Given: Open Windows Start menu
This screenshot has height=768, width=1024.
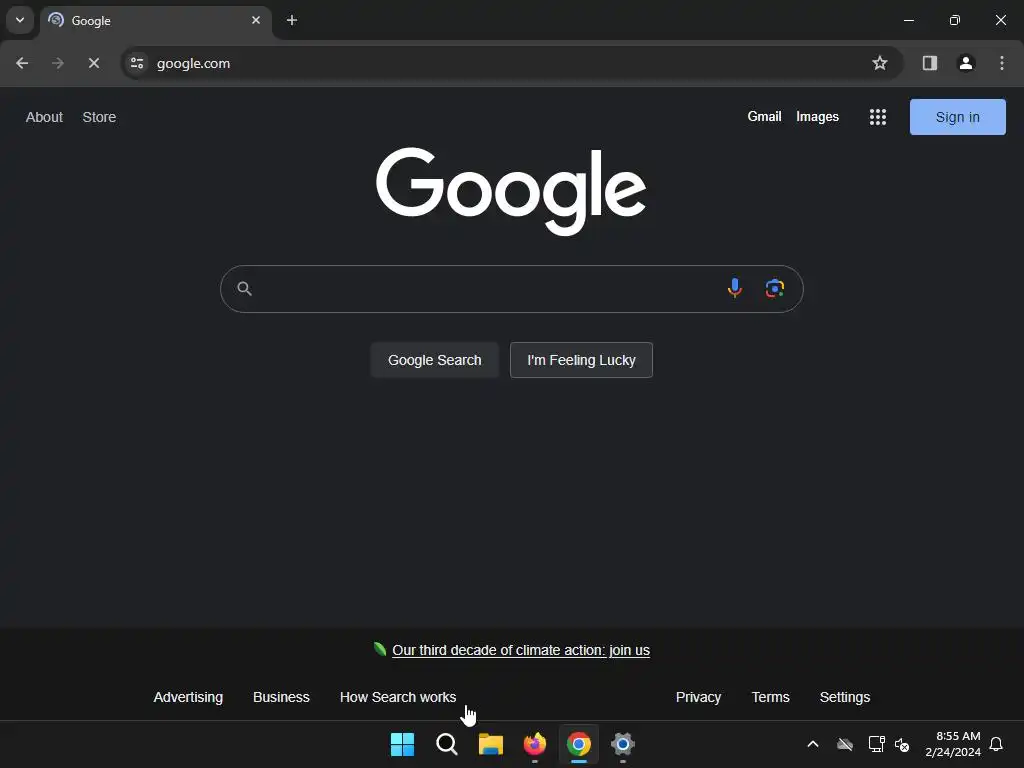Looking at the screenshot, I should coord(402,744).
